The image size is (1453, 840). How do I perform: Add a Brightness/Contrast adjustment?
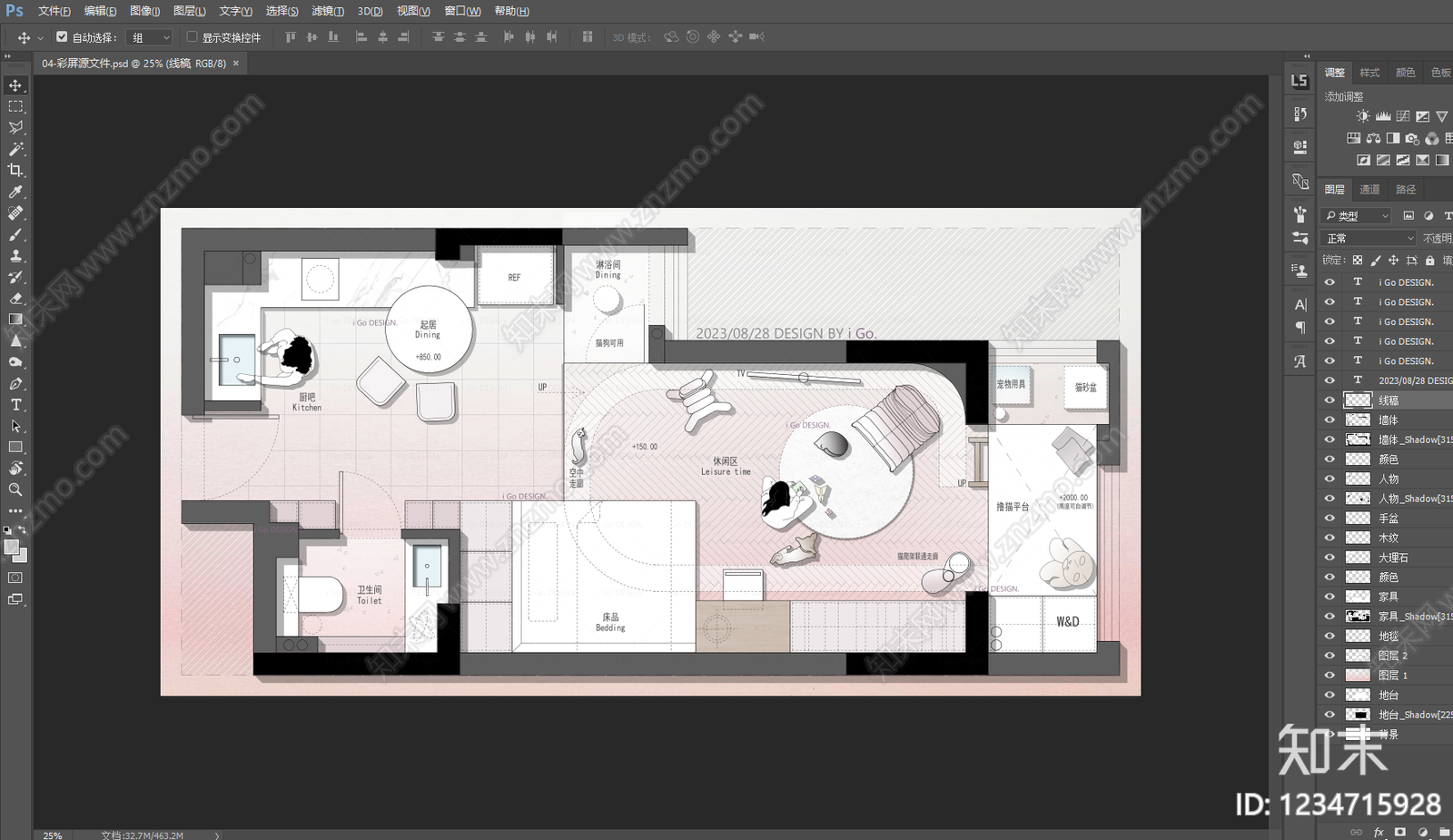coord(1363,116)
